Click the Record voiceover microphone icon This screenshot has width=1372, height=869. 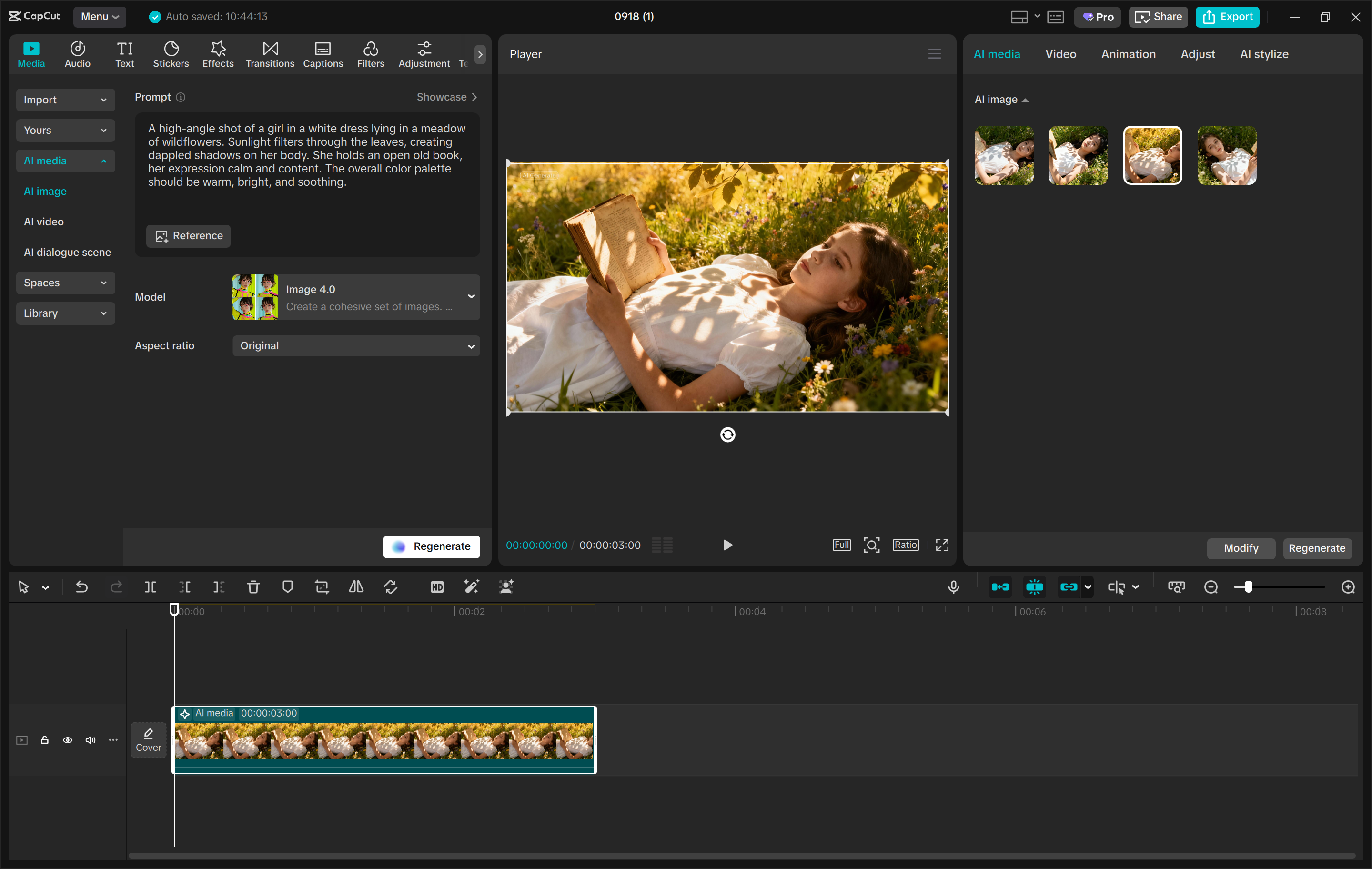(953, 587)
